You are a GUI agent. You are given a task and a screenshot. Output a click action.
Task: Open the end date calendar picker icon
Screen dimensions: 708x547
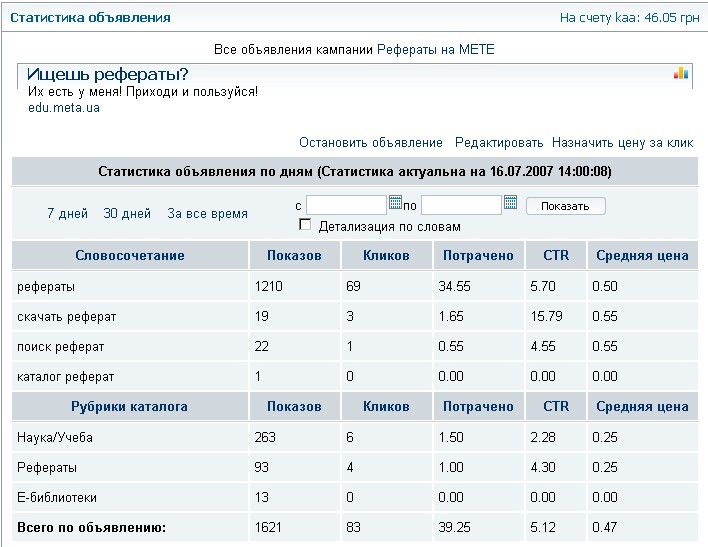point(510,204)
